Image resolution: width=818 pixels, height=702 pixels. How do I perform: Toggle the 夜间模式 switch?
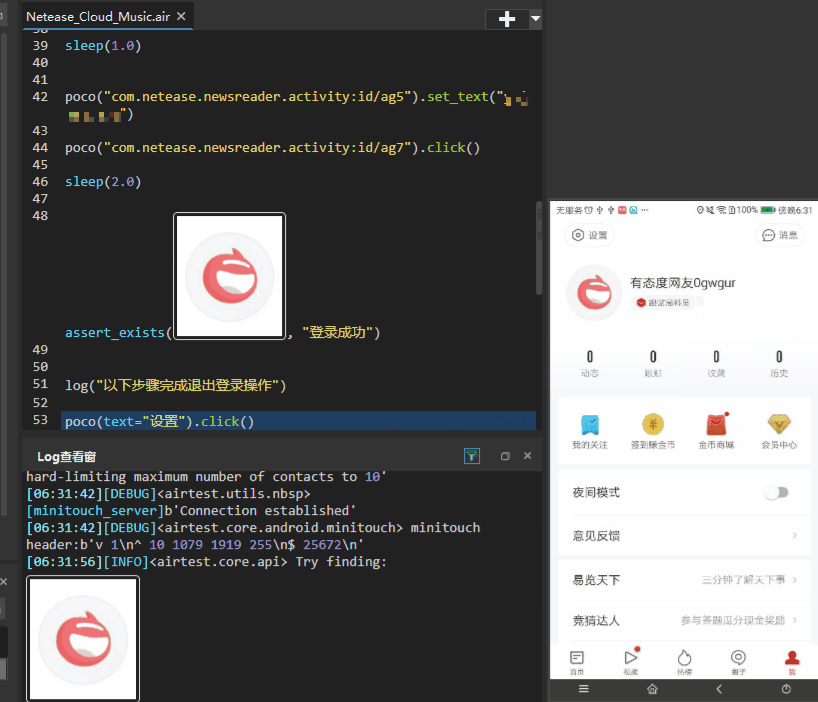[776, 492]
